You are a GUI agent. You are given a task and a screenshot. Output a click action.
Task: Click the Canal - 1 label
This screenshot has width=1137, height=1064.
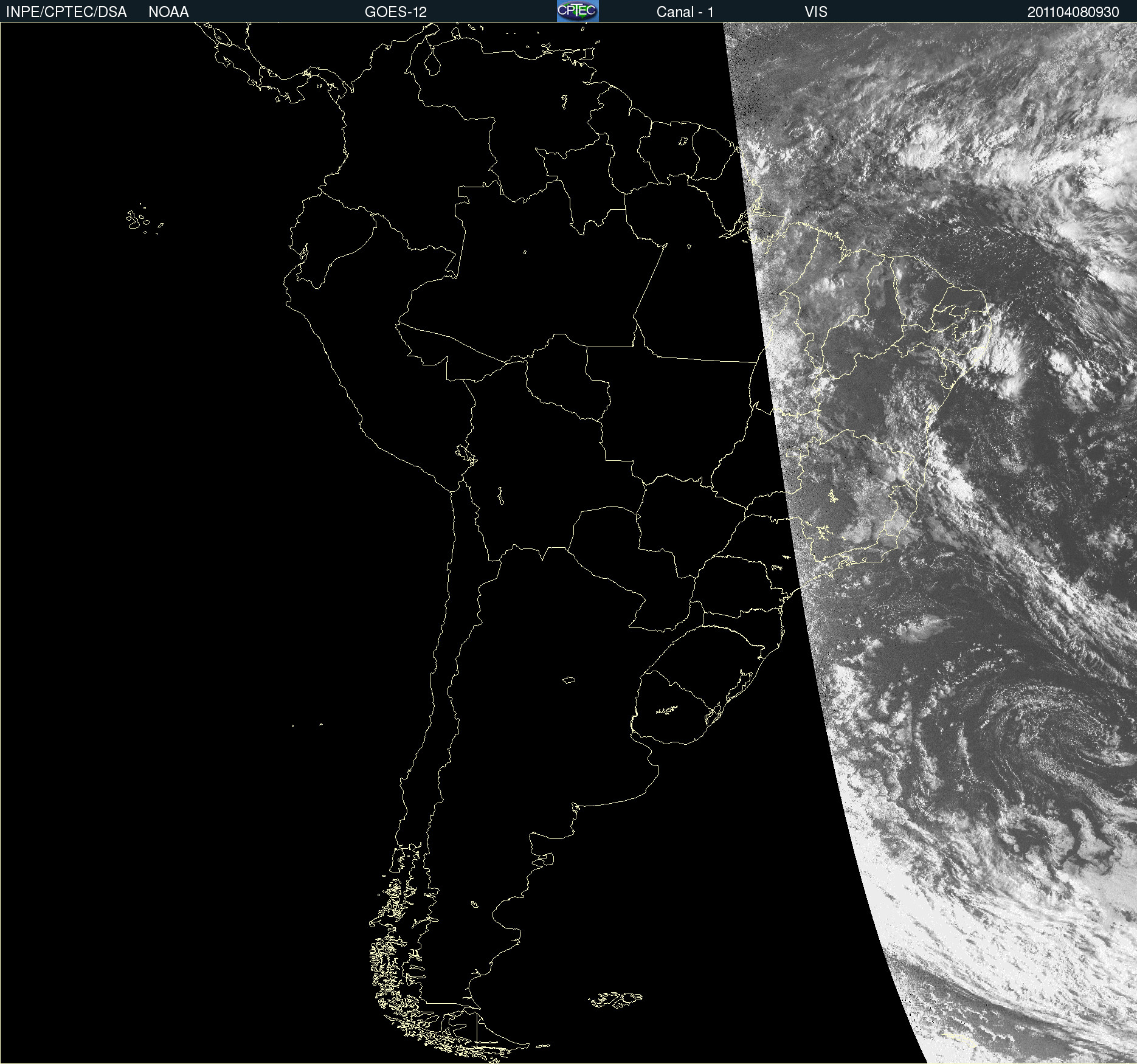[x=685, y=12]
